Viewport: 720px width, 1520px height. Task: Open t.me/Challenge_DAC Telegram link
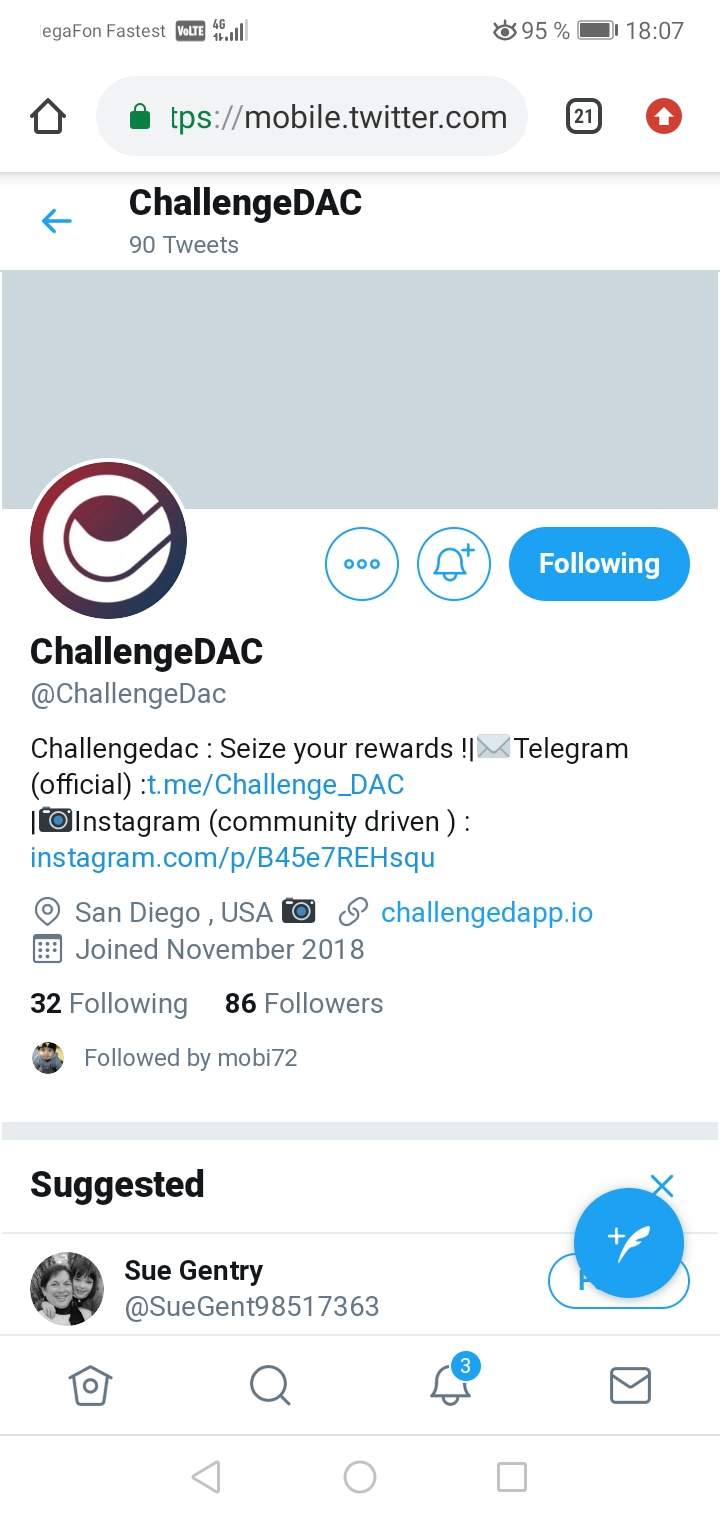coord(276,785)
